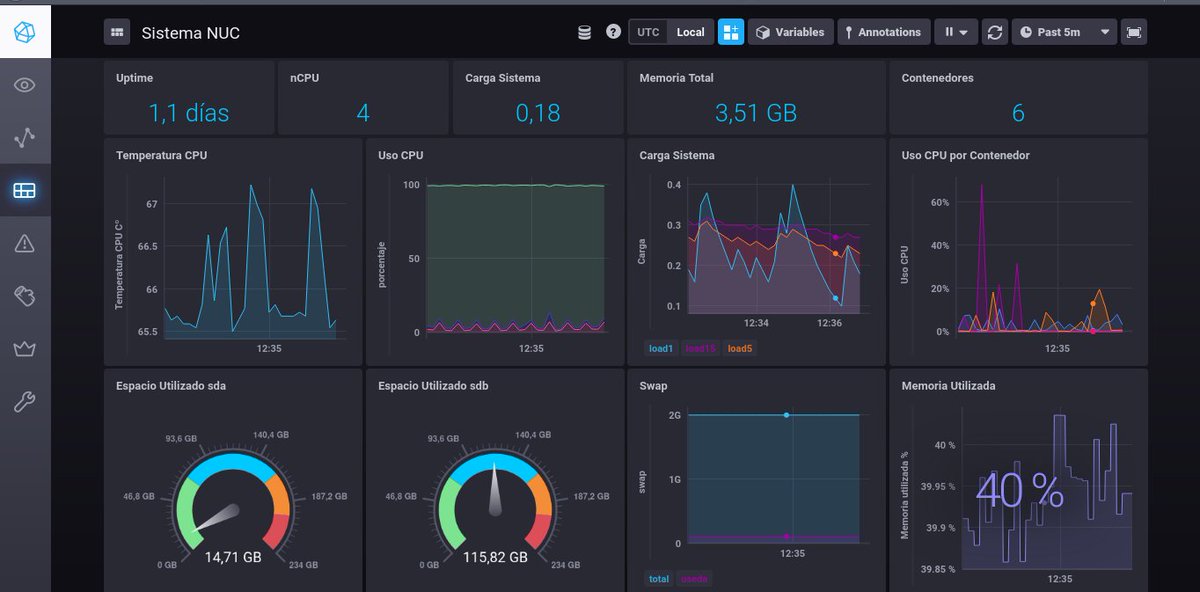Click the nCPU value 4
Image resolution: width=1200 pixels, height=592 pixels.
point(363,113)
